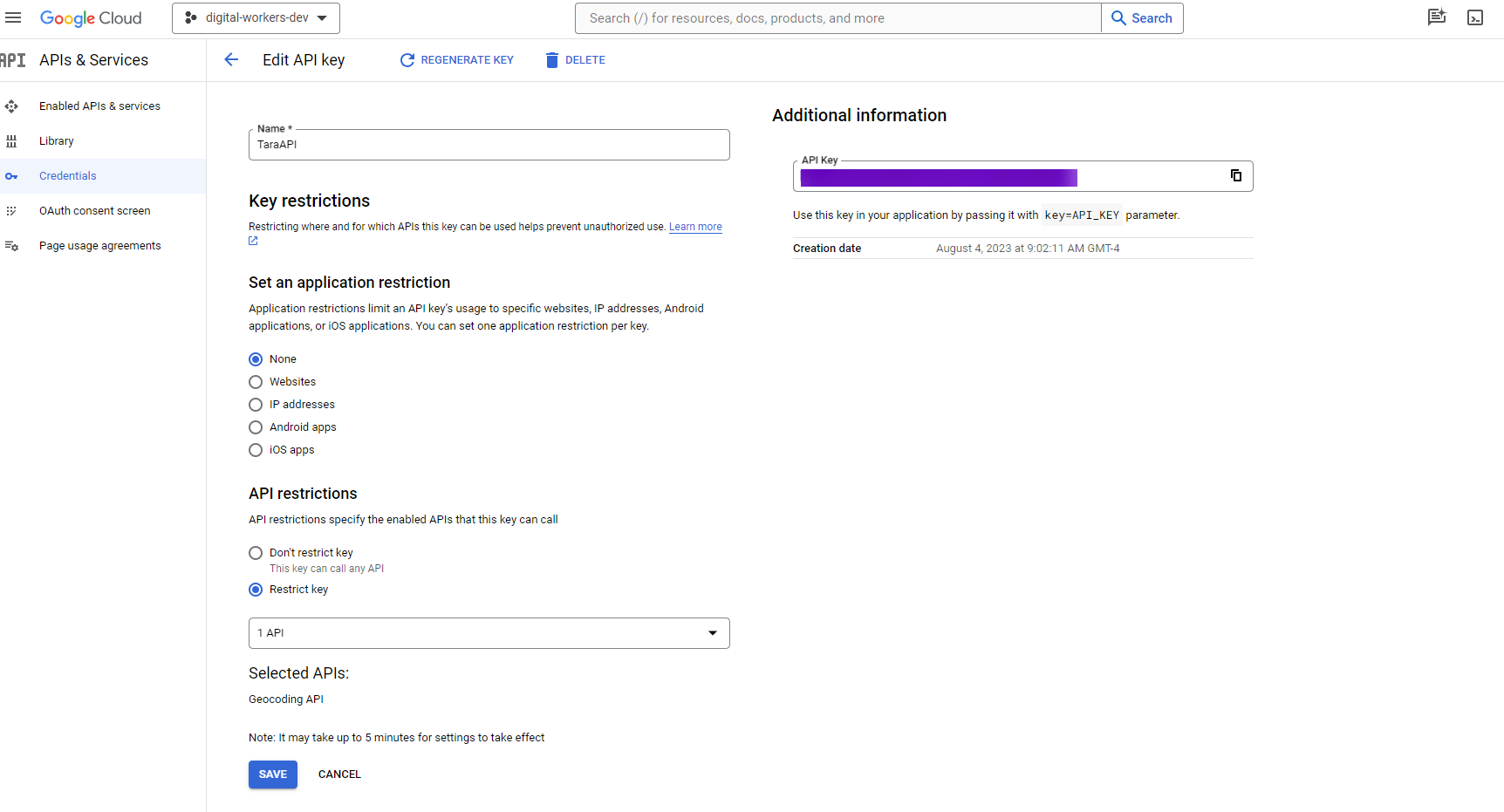Click the OAuth consent screen icon
This screenshot has height=812, width=1504.
pyautogui.click(x=11, y=211)
